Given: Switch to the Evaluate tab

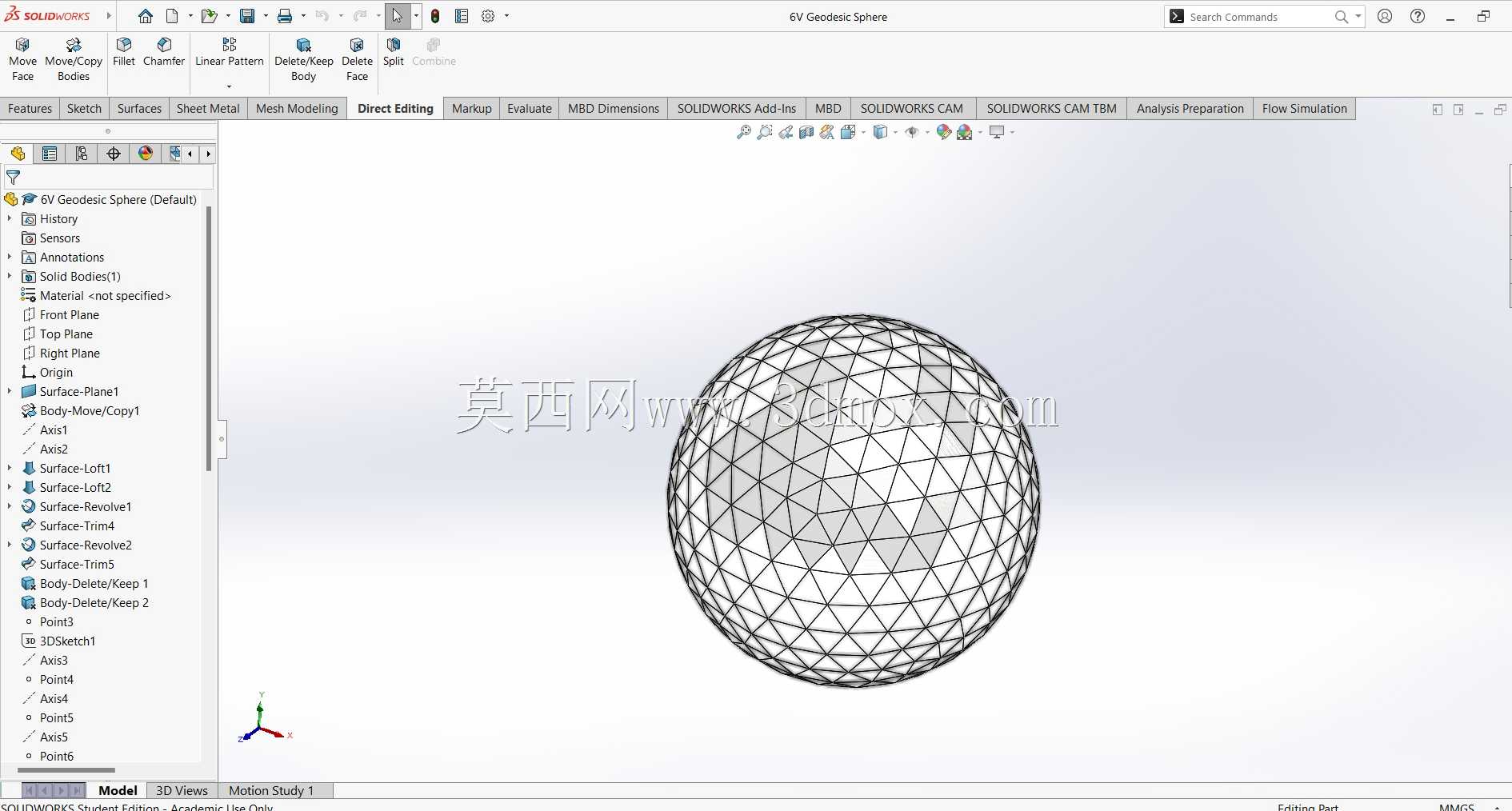Looking at the screenshot, I should click(x=530, y=109).
